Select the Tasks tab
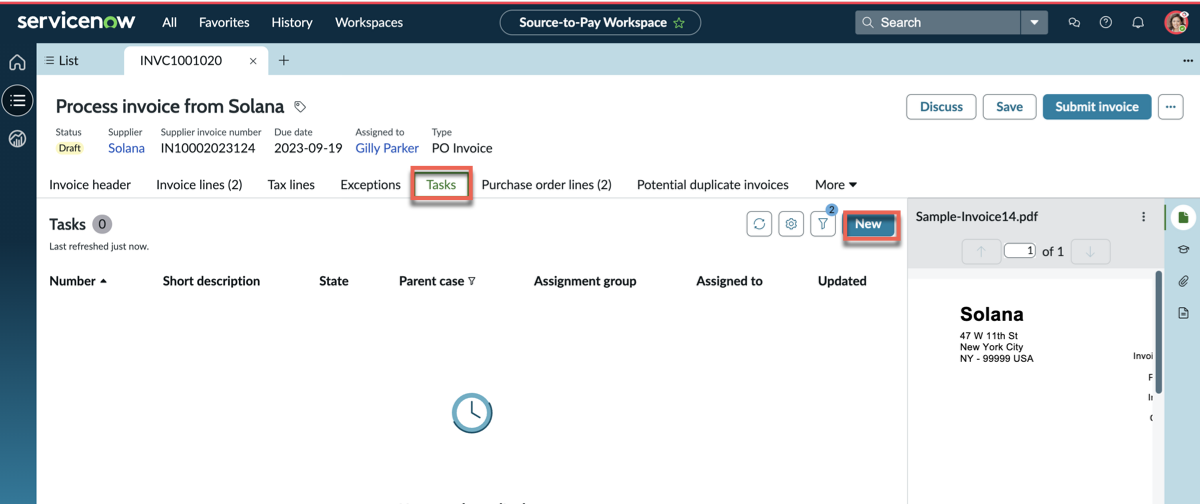Viewport: 1200px width, 504px height. [441, 185]
